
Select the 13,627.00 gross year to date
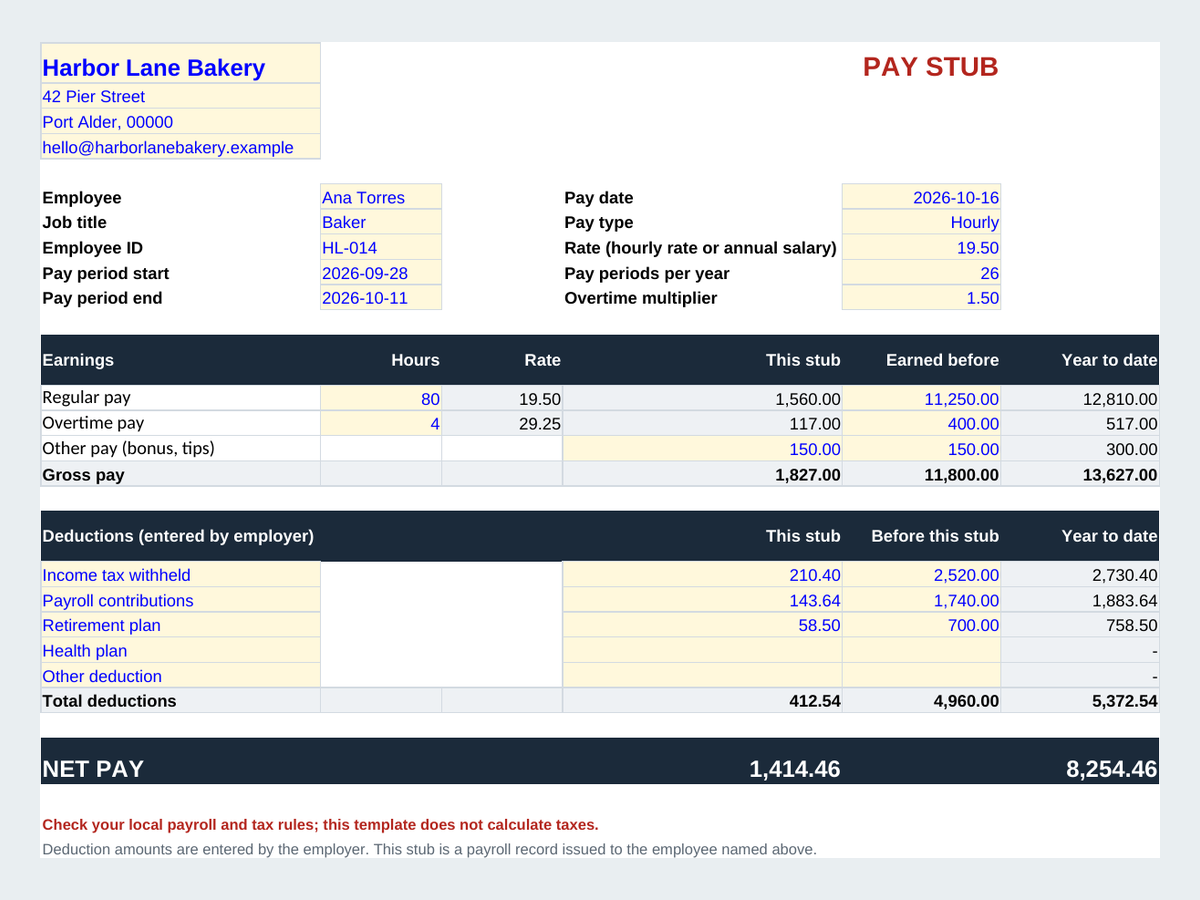coord(1080,474)
